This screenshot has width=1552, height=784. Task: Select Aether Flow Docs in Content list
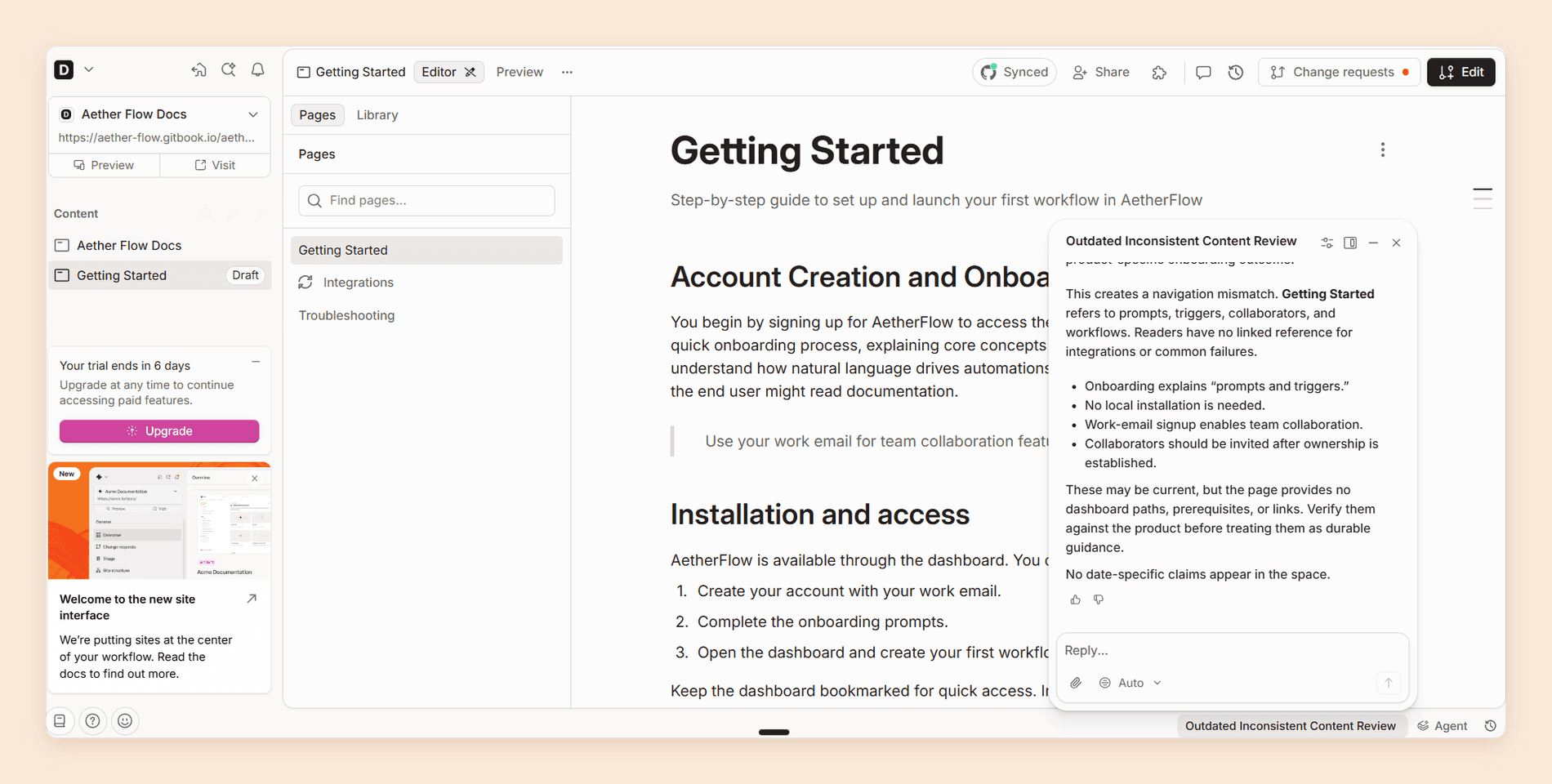tap(159, 245)
